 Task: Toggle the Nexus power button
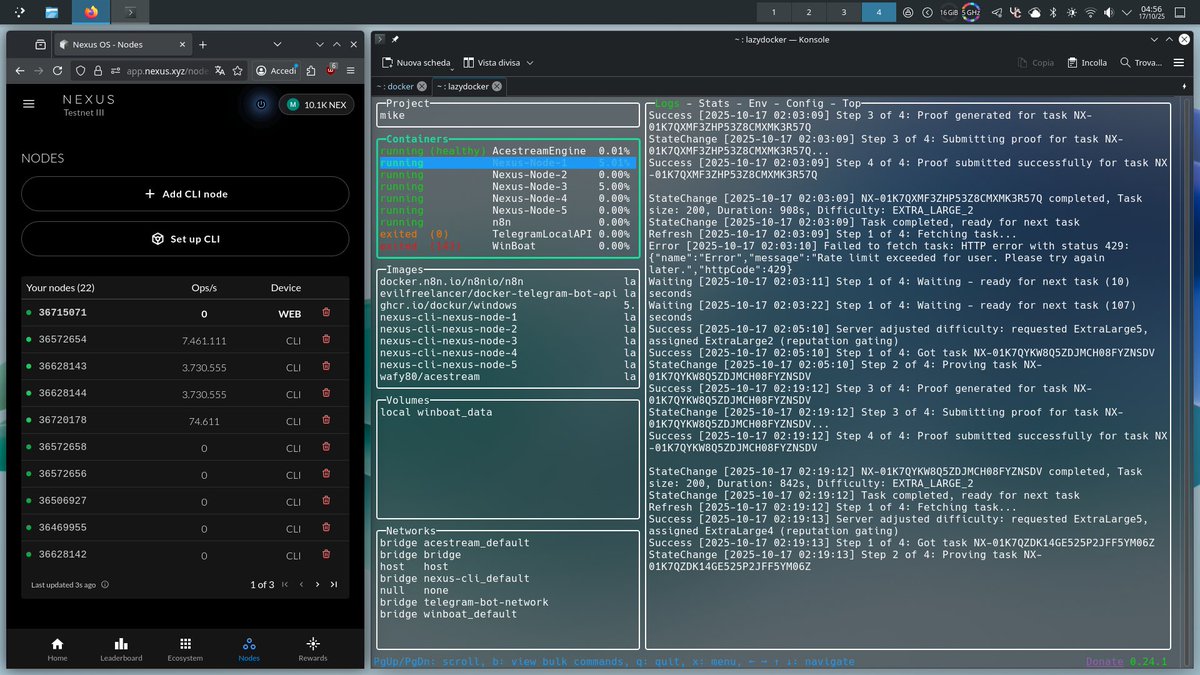[261, 104]
